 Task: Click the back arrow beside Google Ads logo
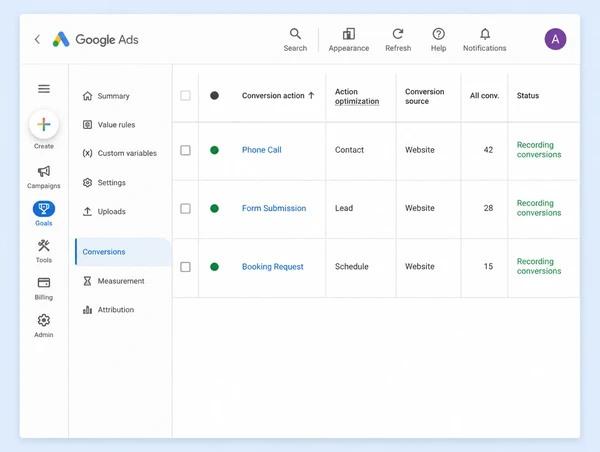37,39
